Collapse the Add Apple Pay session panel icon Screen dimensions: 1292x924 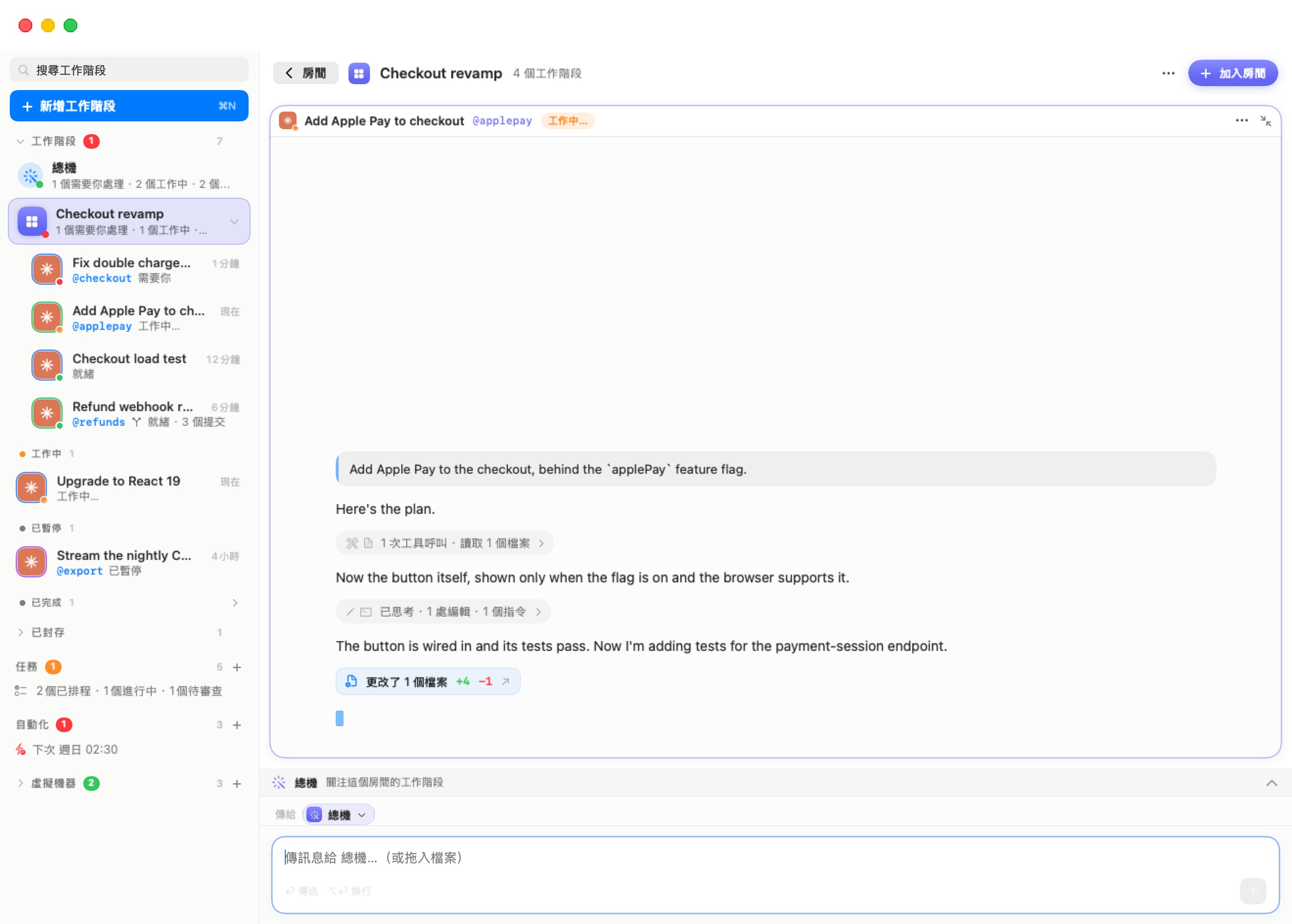pyautogui.click(x=1265, y=120)
